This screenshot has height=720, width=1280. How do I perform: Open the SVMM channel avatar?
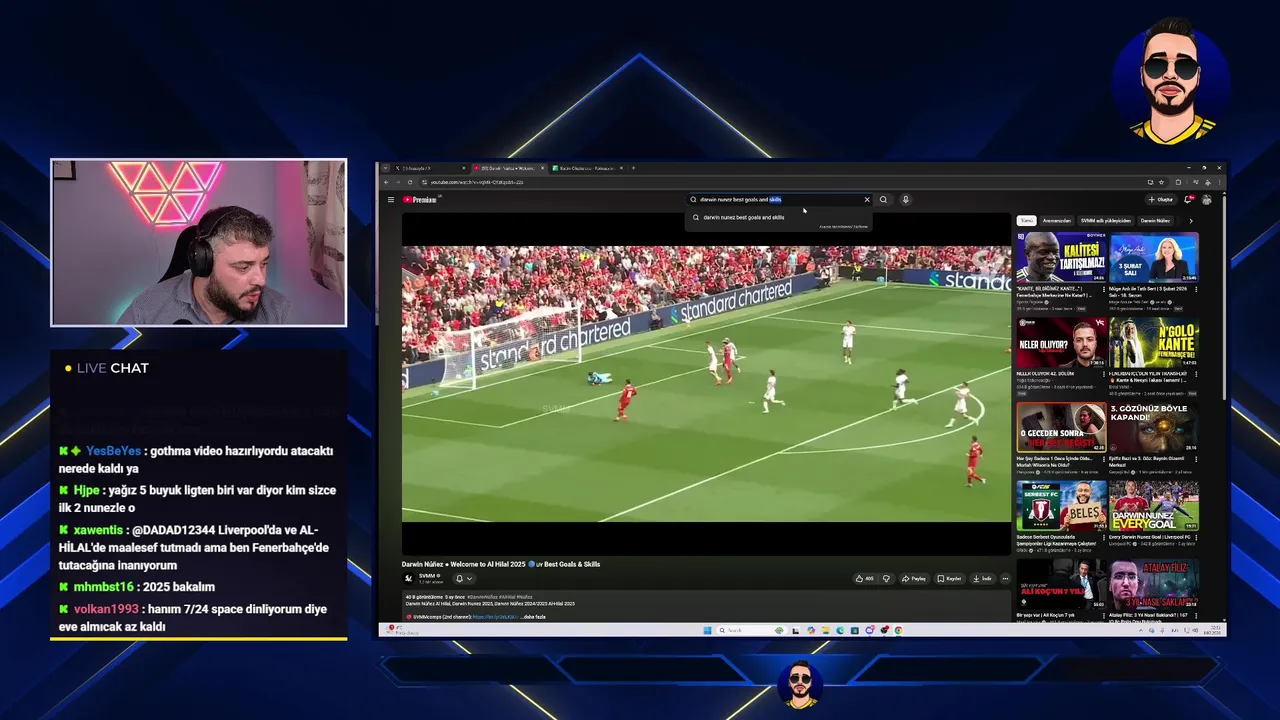click(x=408, y=578)
